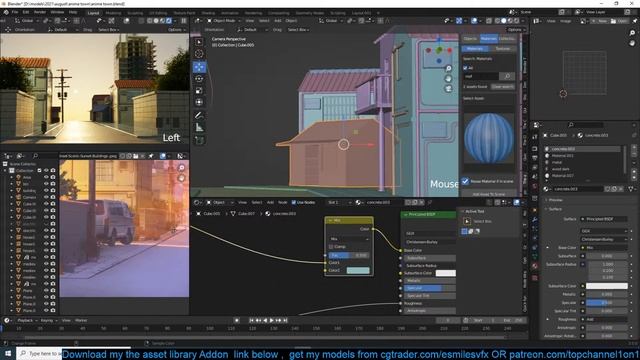Enable rendered viewport shading in left viewport
Screen dimensions: 640x360
coord(169,20)
